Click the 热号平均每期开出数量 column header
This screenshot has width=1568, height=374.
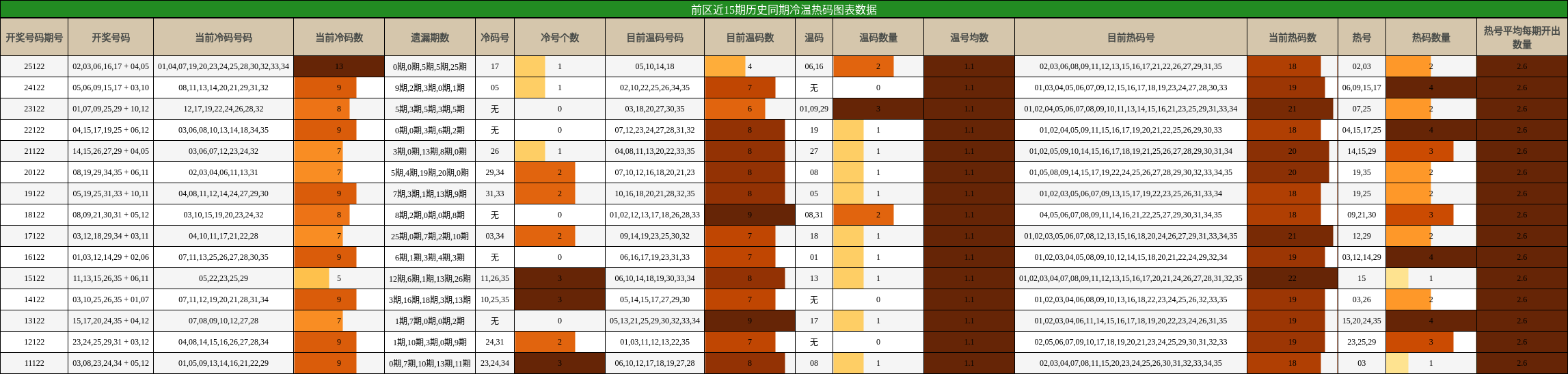[1522, 38]
